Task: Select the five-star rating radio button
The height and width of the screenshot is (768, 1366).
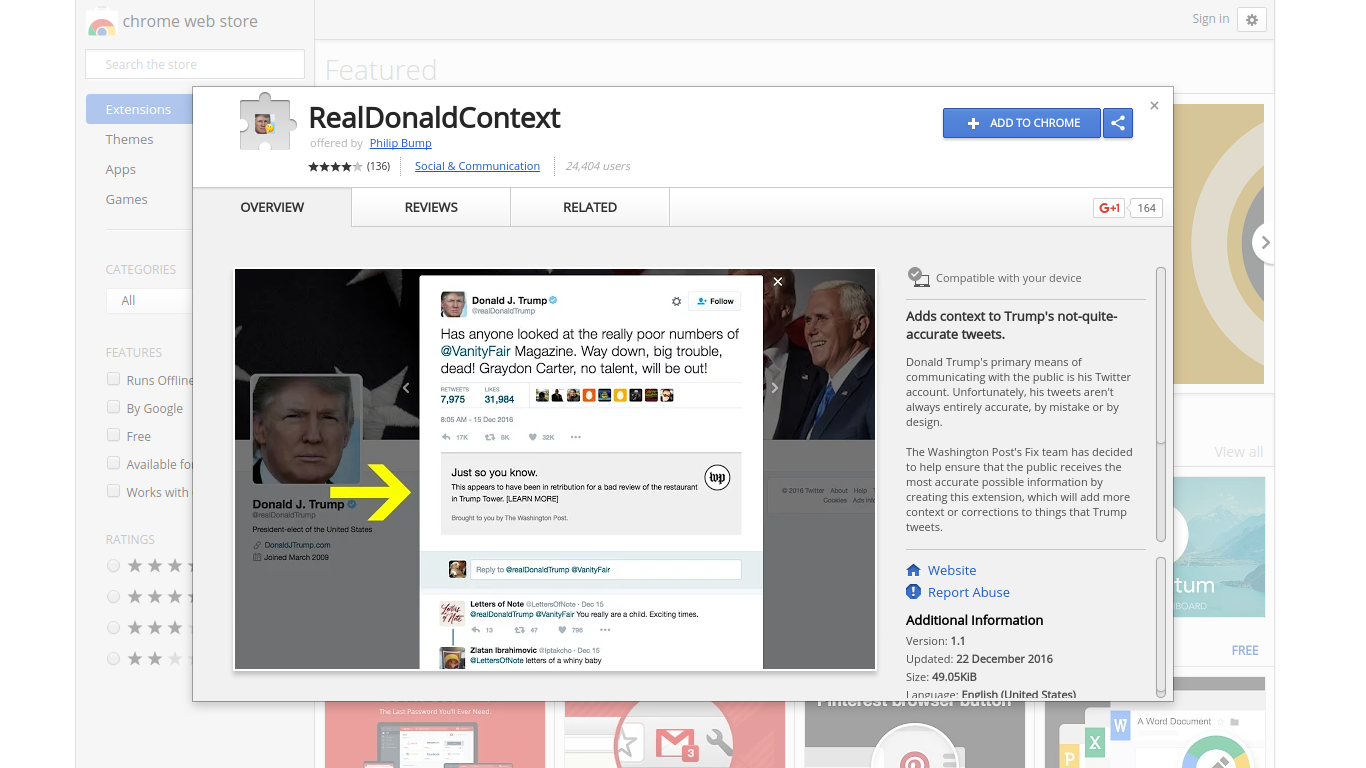Action: (113, 566)
